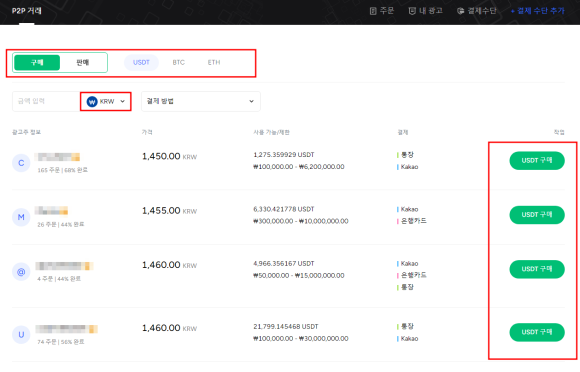
Task: Click the ₩100,000.00 - ₩30,000,000.00 limit
Action: point(300,338)
